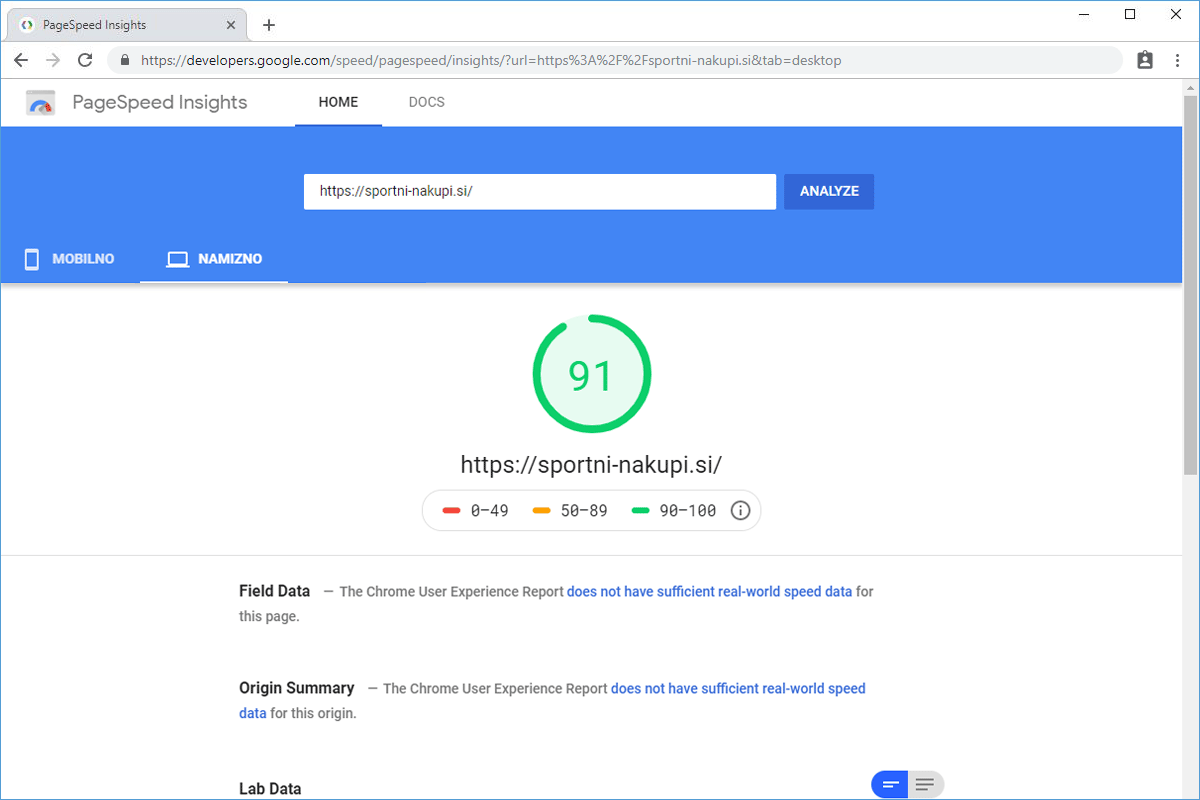Select the NAMIZNO desktop tab
1200x800 pixels.
click(214, 259)
